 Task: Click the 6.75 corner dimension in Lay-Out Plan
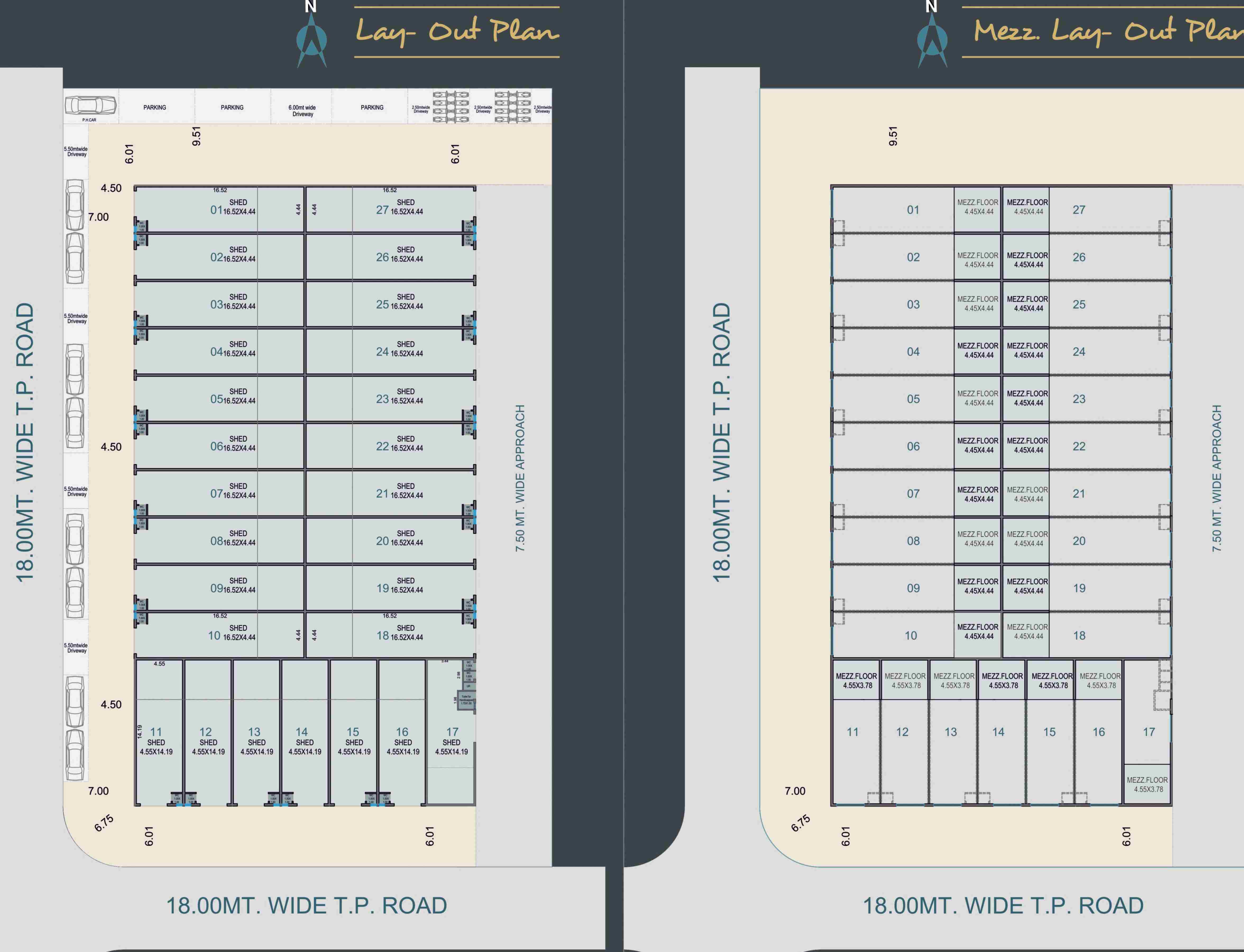[104, 823]
